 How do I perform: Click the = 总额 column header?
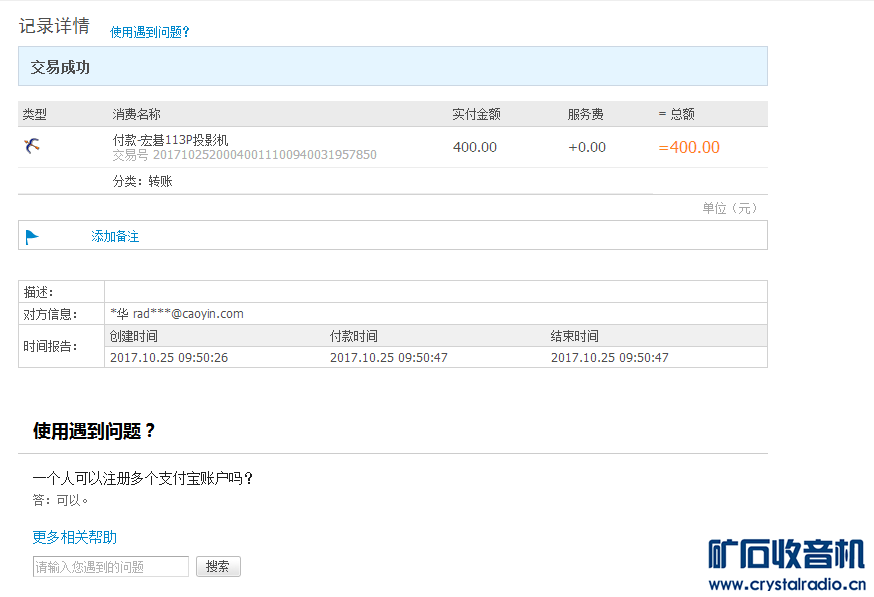click(x=677, y=114)
